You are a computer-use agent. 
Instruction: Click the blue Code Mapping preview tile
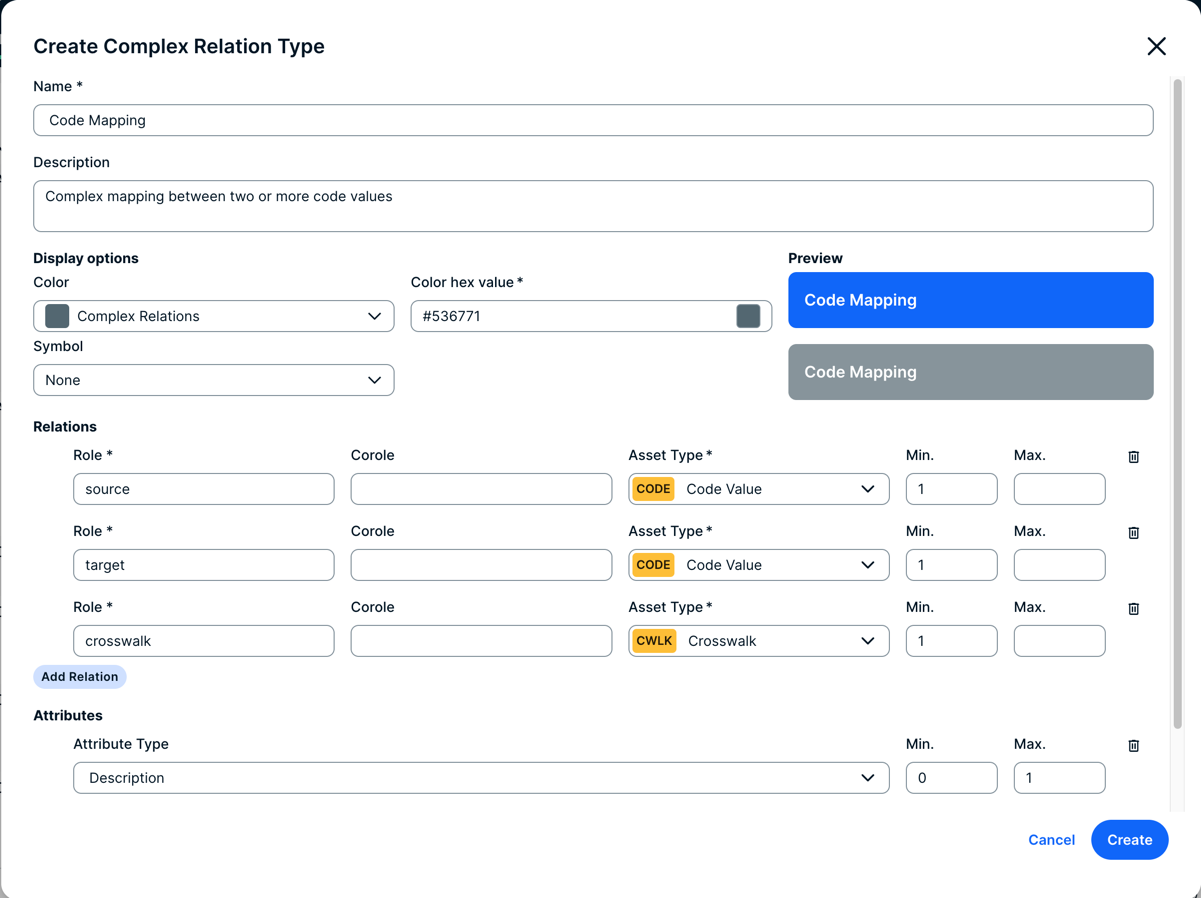pos(970,300)
